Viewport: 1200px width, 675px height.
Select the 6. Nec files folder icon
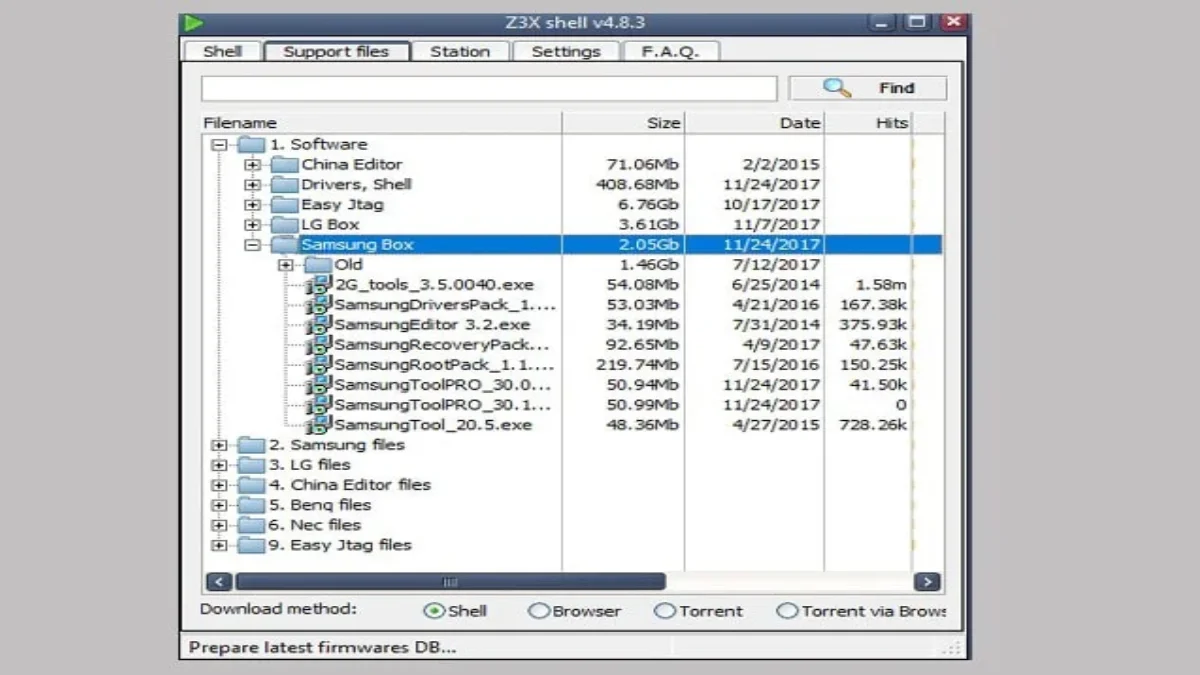pyautogui.click(x=251, y=525)
